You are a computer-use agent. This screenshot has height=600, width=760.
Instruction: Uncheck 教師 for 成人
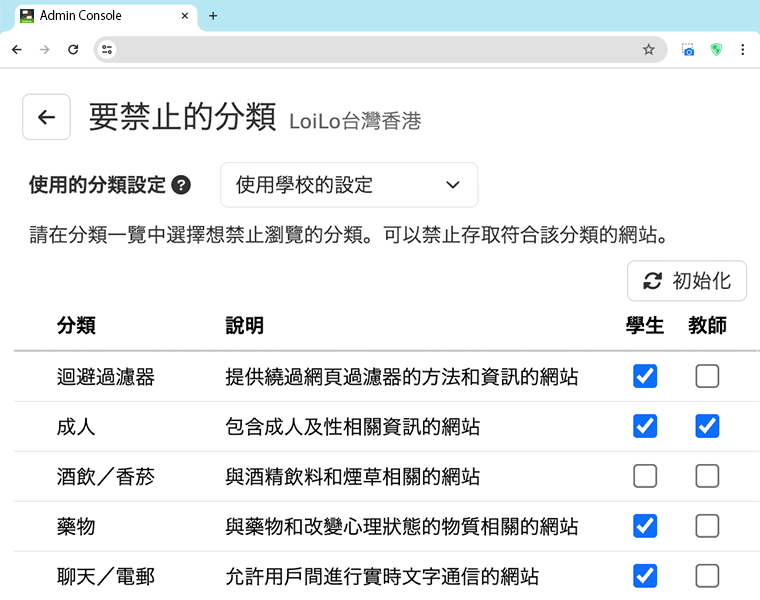pos(707,426)
